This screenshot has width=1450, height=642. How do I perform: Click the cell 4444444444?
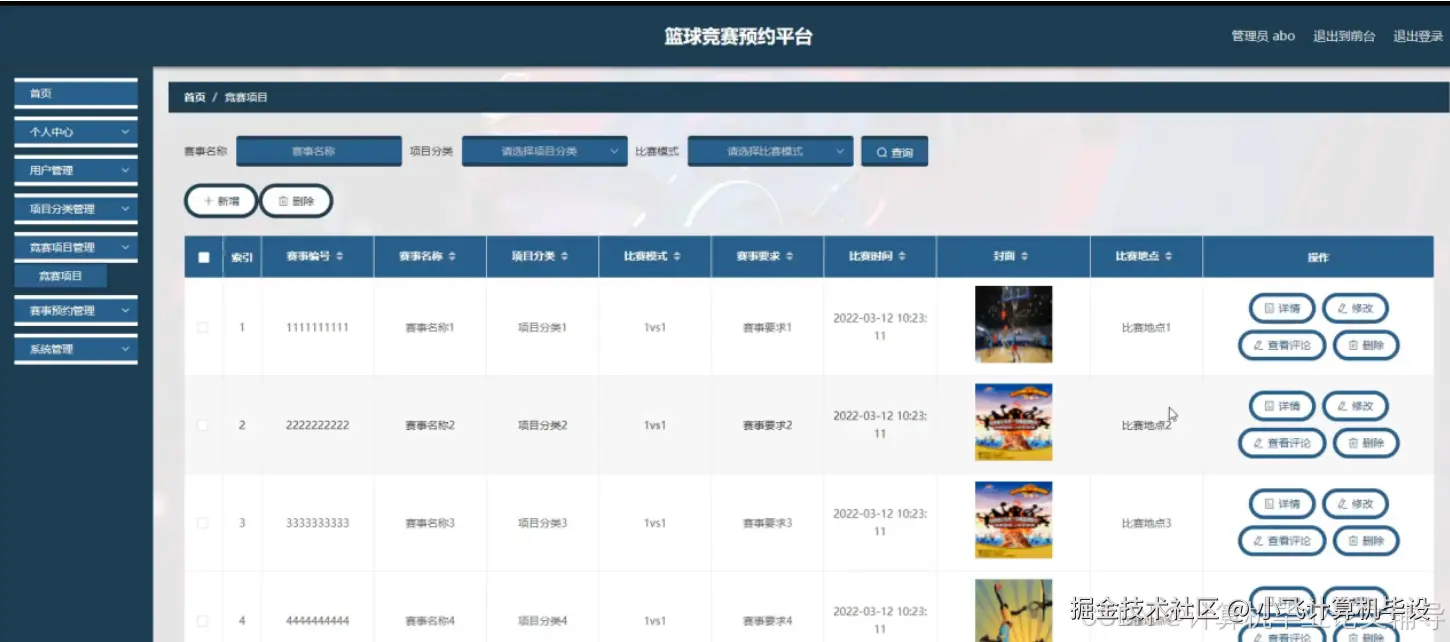[x=317, y=621]
